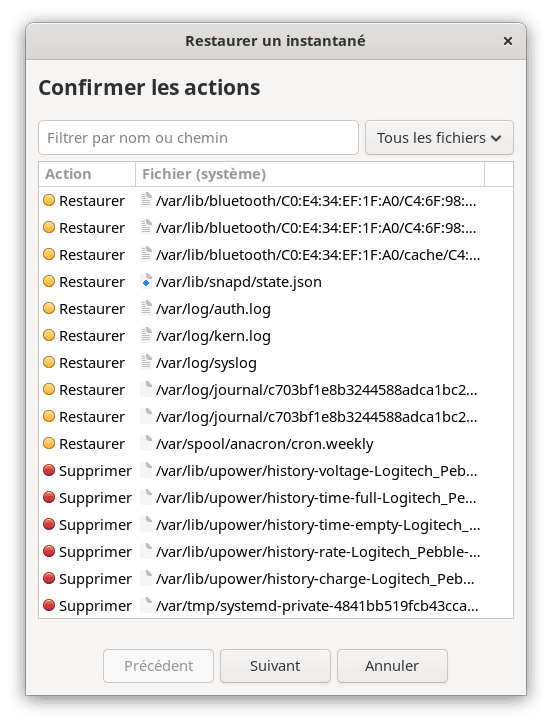Click the file icon beside history-rate-Logitech_Pebble entry

[146, 551]
